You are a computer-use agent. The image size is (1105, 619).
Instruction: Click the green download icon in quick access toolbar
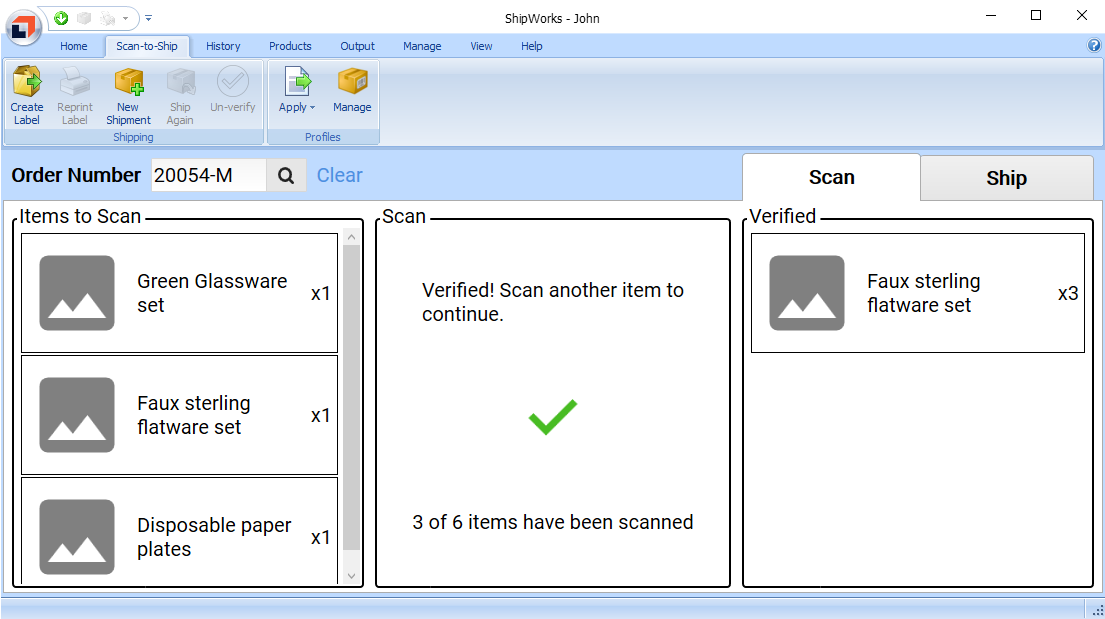coord(61,18)
